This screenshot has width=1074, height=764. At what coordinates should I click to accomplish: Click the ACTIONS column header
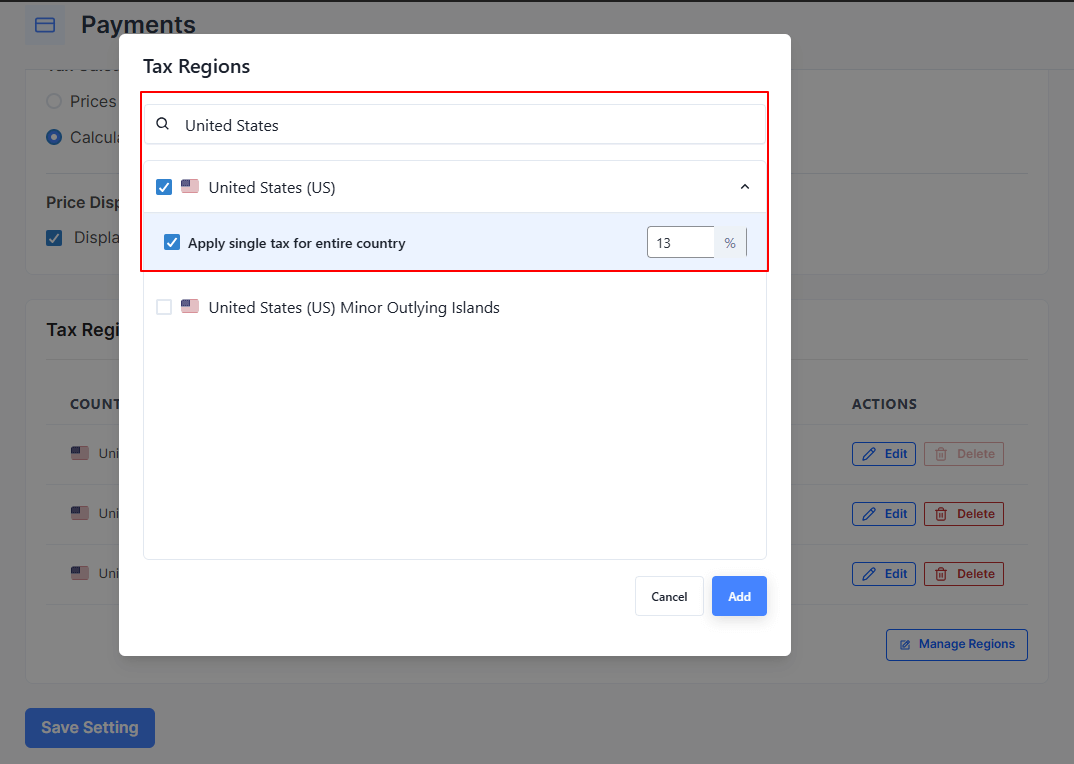[884, 404]
